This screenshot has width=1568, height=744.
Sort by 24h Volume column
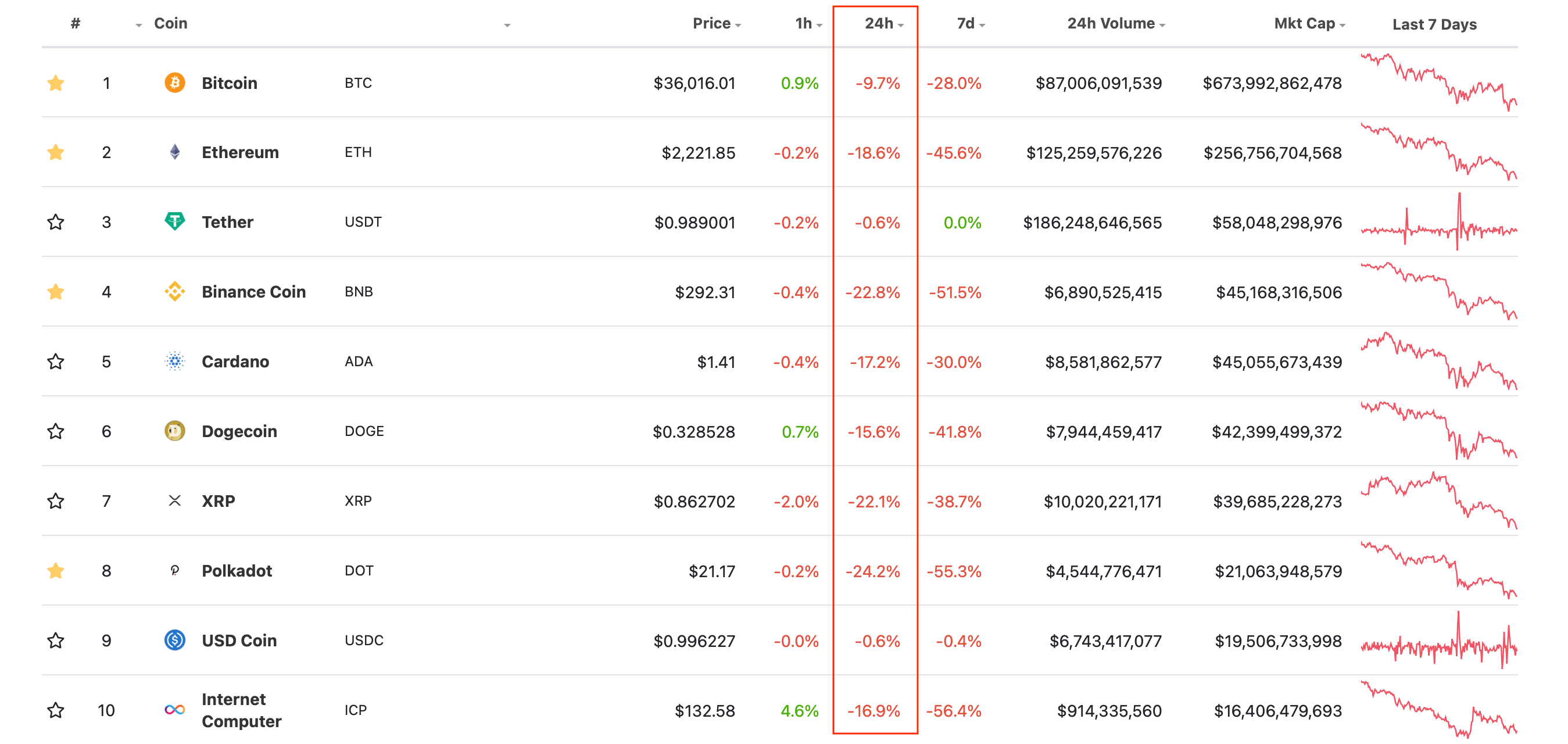coord(1116,23)
